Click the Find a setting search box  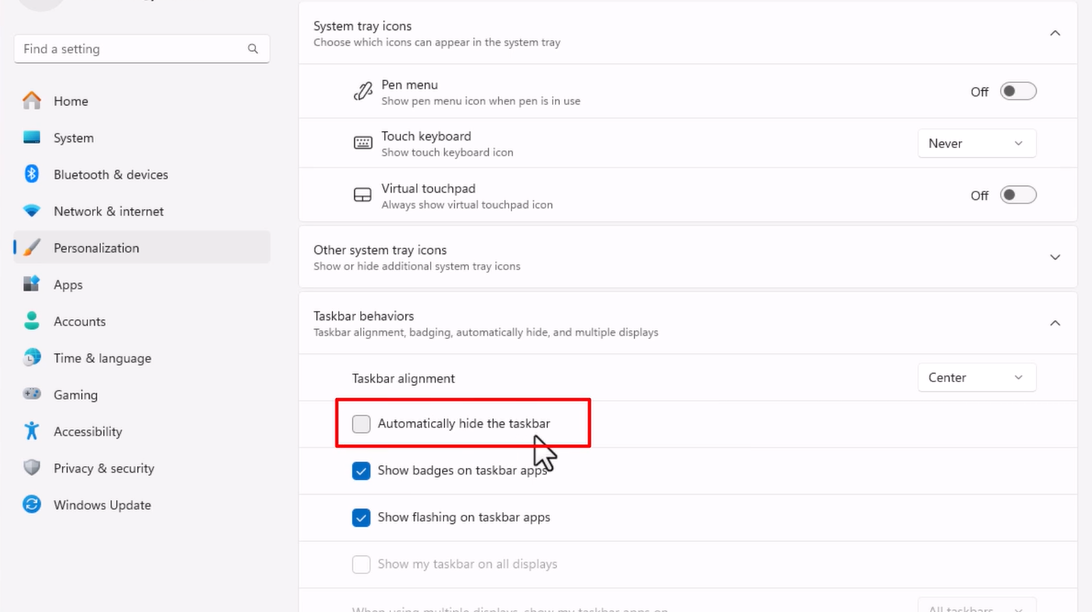[x=130, y=49]
